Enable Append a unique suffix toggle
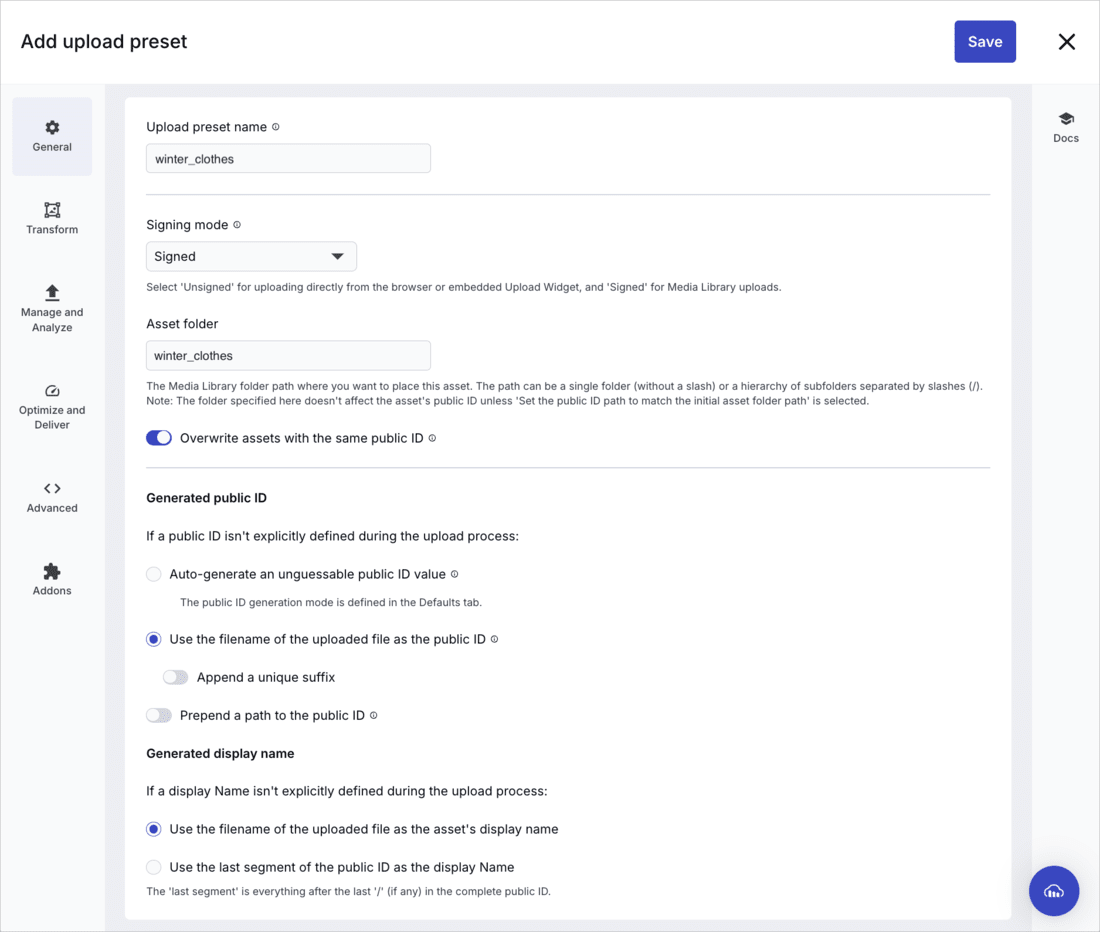1100x932 pixels. coord(175,677)
